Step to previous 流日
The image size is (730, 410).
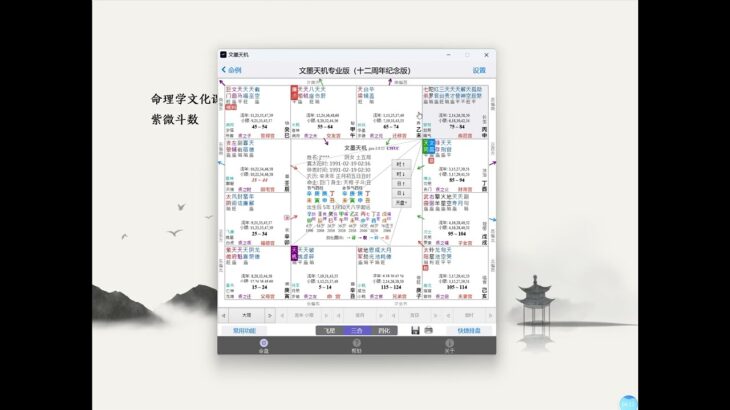(393, 316)
